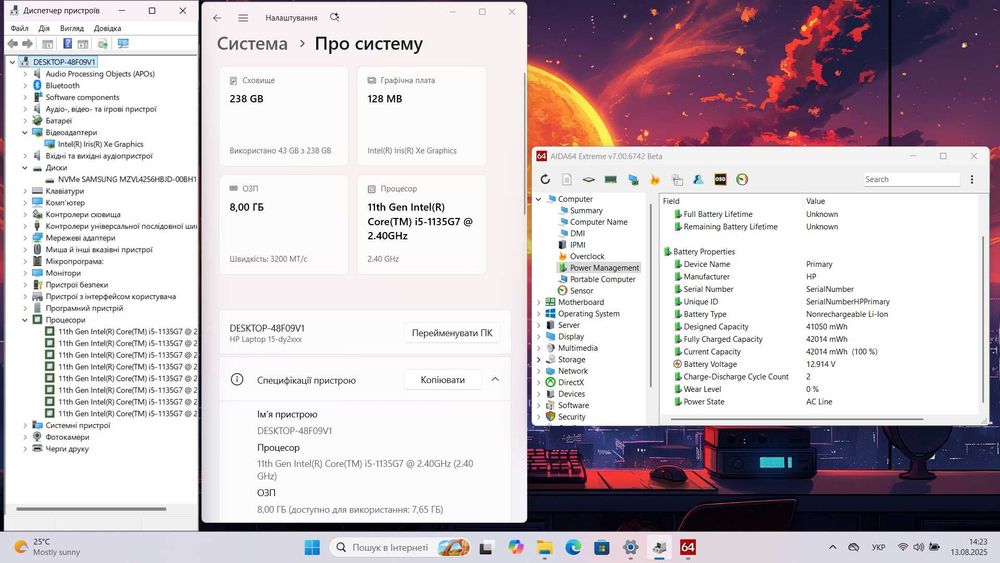Click the scan for hardware changes monitor icon

click(123, 43)
